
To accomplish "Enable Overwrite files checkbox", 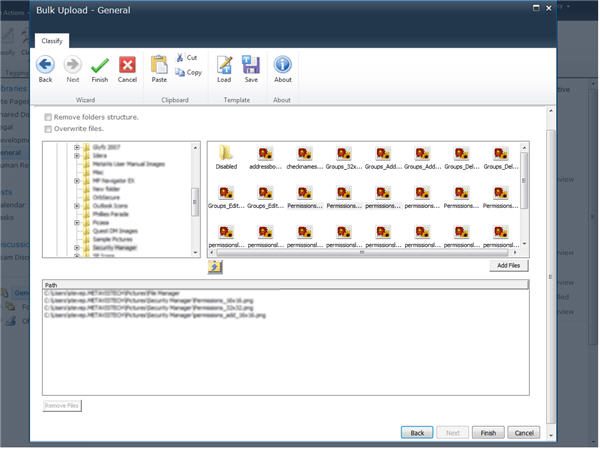I will point(48,129).
